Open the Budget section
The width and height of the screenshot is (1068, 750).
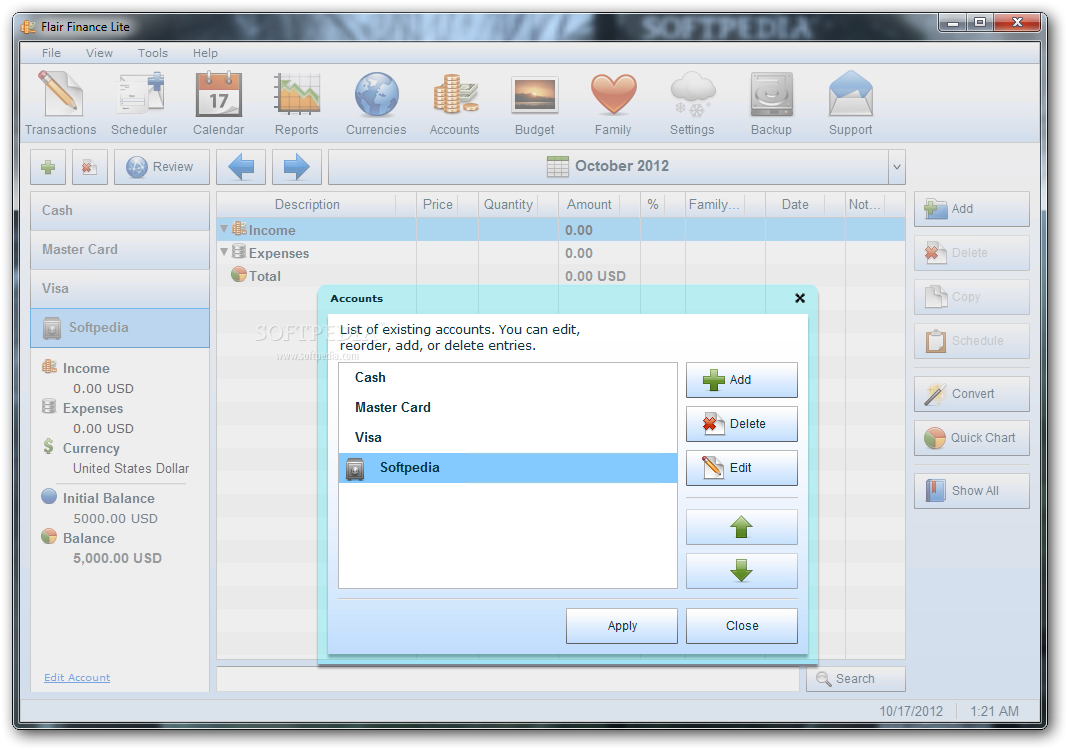[x=534, y=104]
